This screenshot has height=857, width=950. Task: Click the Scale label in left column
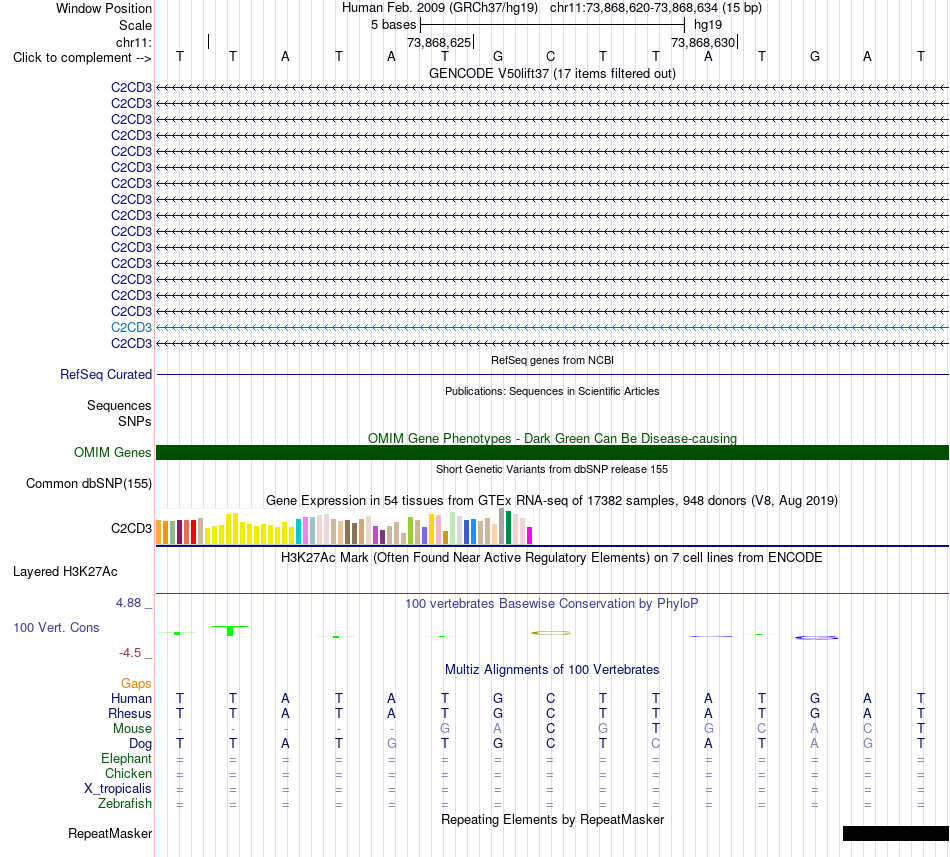click(x=135, y=25)
